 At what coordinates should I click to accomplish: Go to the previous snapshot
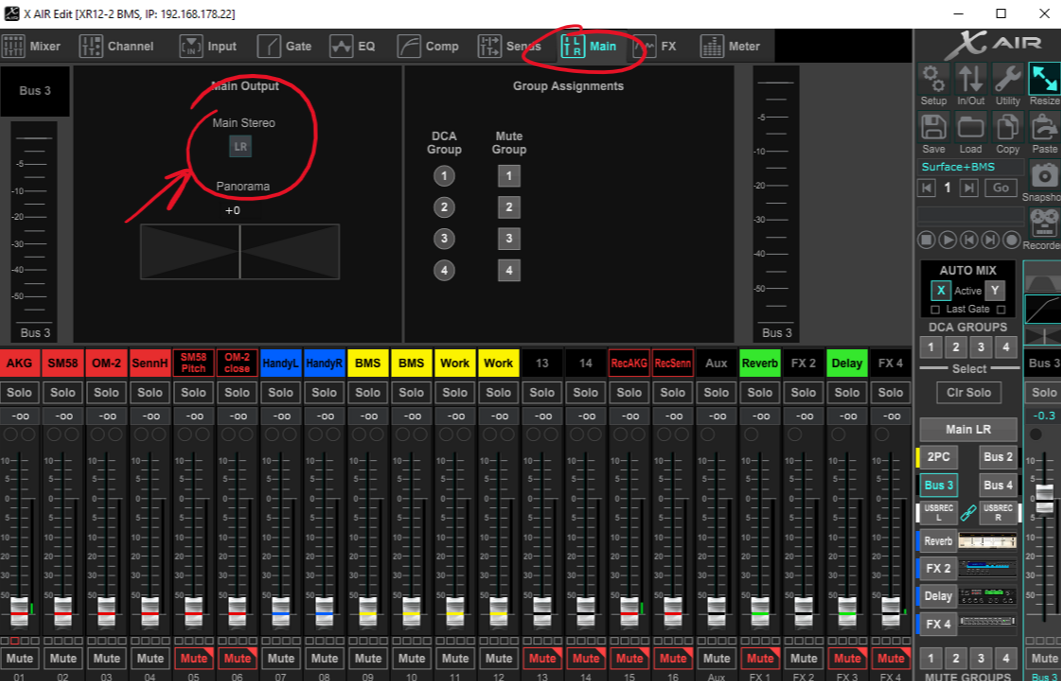click(x=927, y=188)
